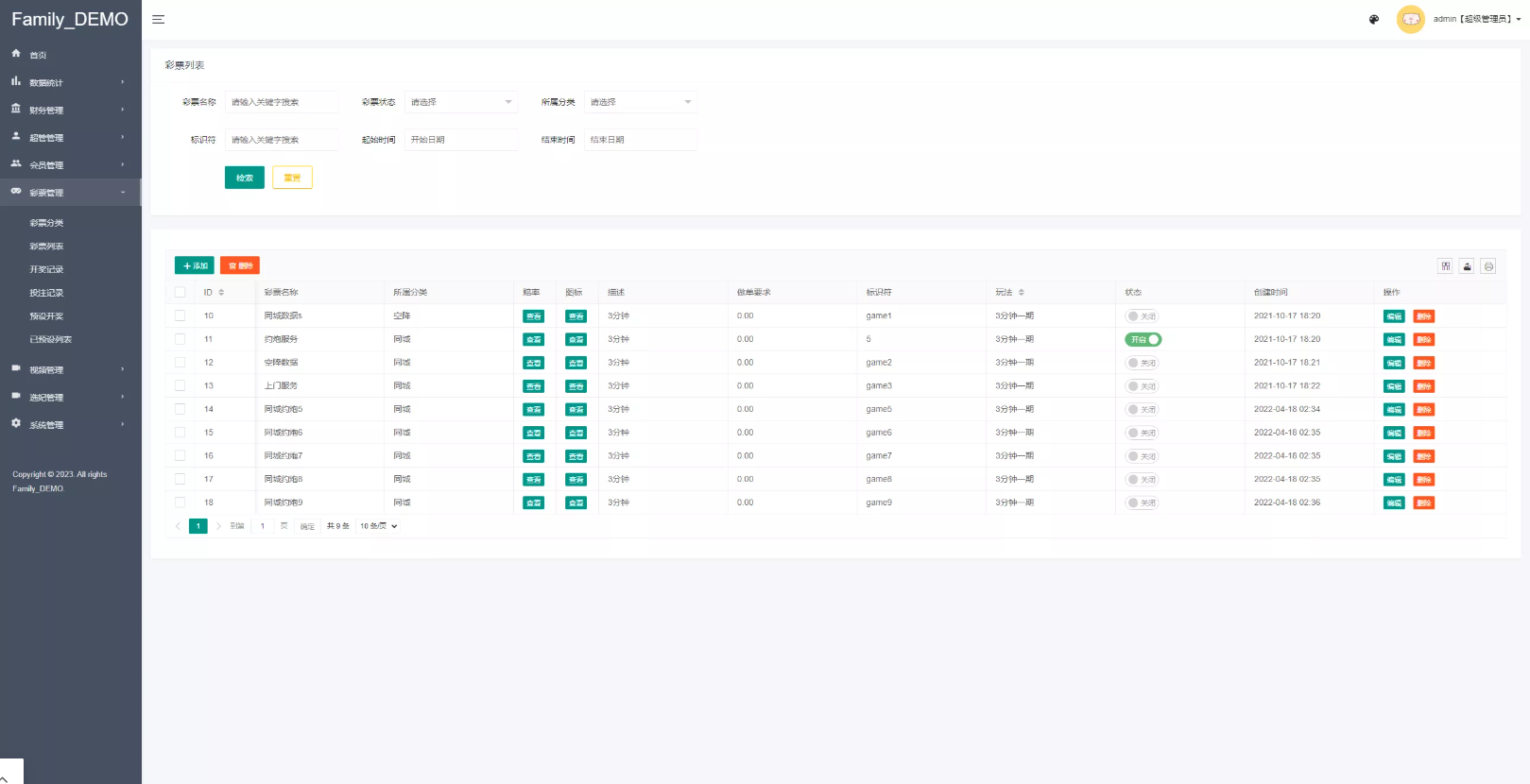Turn off the status switch for row 11
This screenshot has width=1530, height=784.
[1143, 339]
